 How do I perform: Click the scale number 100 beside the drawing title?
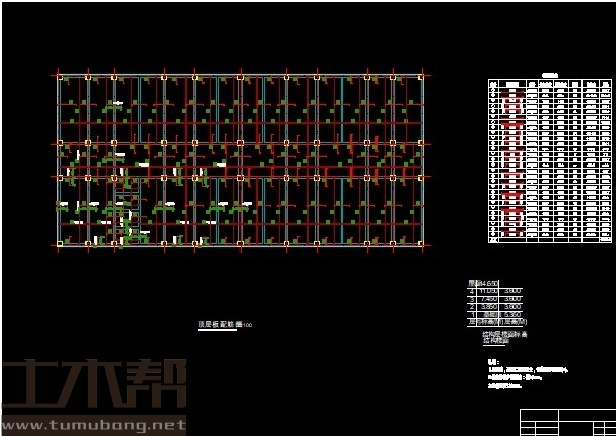point(247,326)
